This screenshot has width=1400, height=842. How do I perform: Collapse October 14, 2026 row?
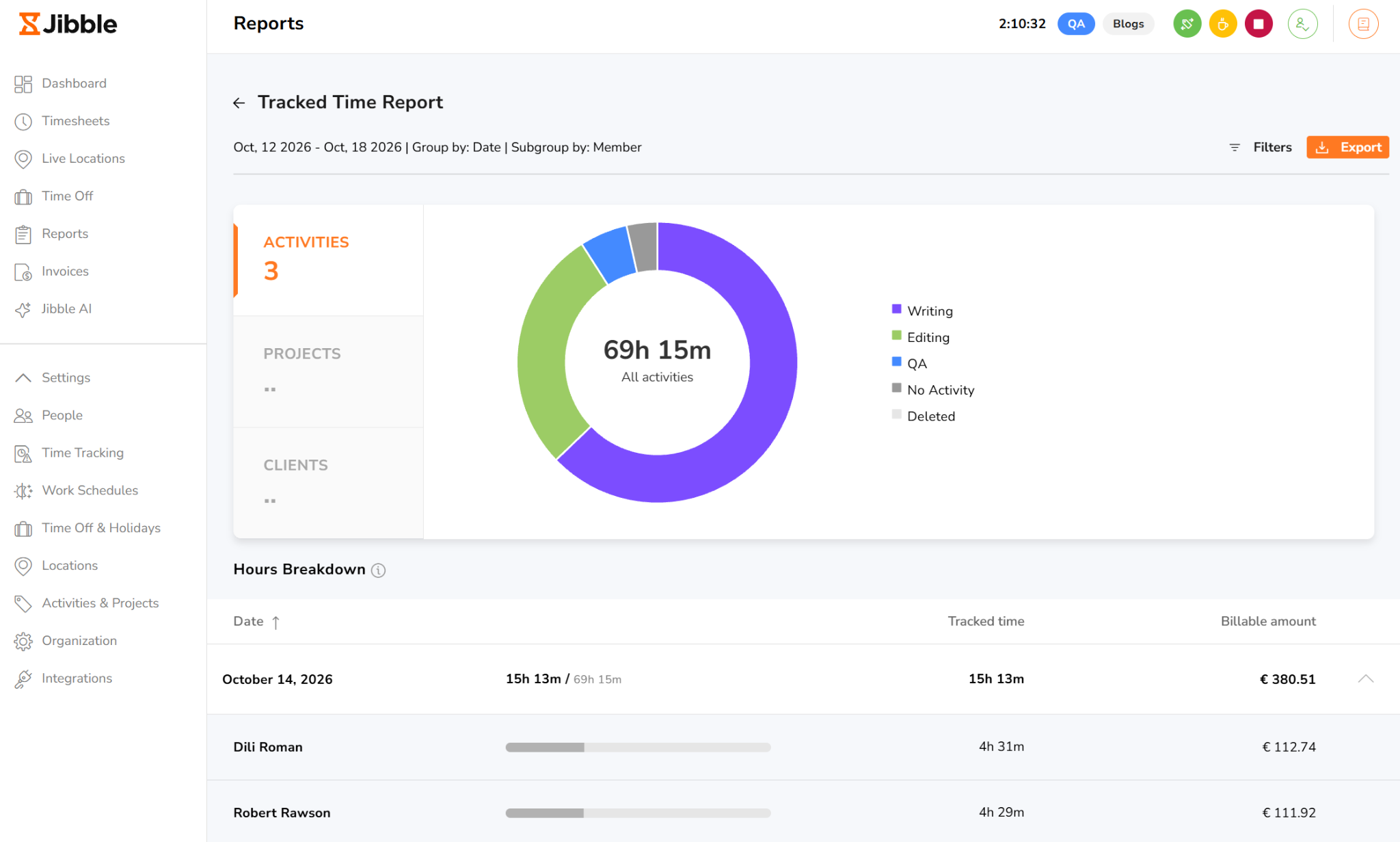point(1366,679)
